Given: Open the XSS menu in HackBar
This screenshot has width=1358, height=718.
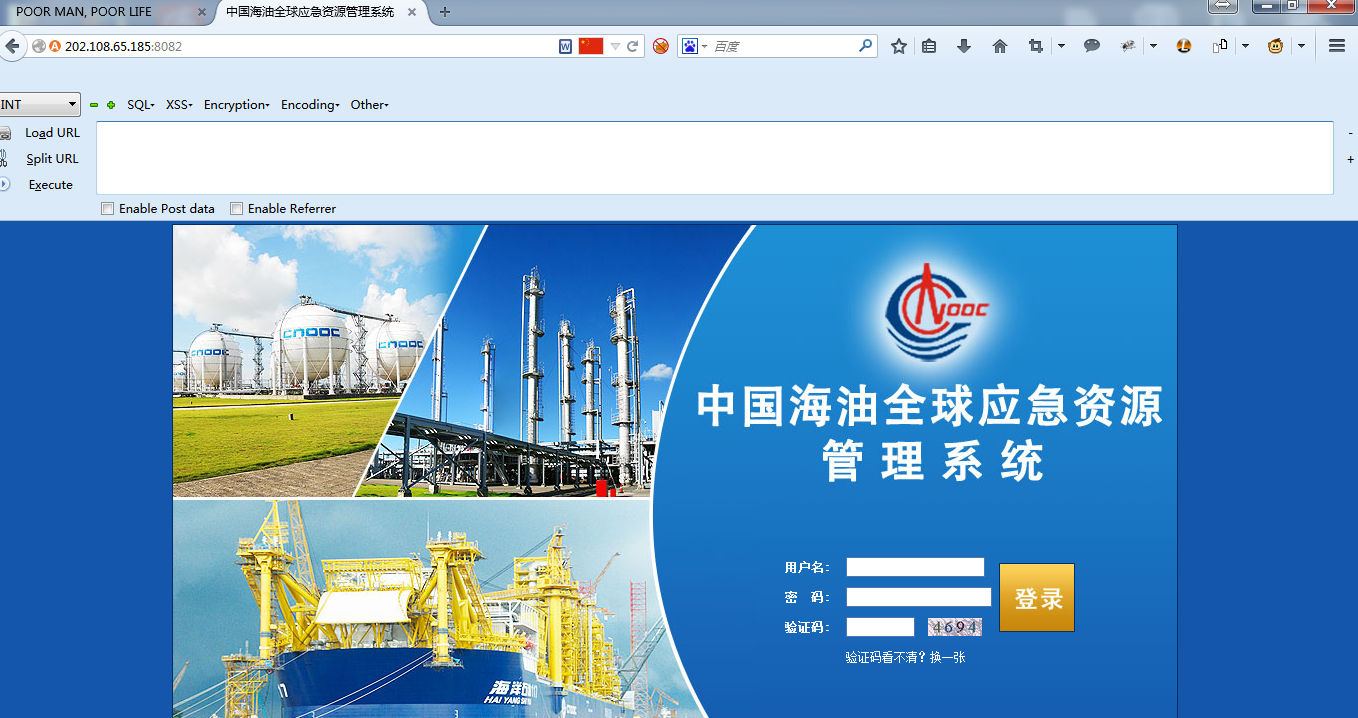Looking at the screenshot, I should 179,105.
